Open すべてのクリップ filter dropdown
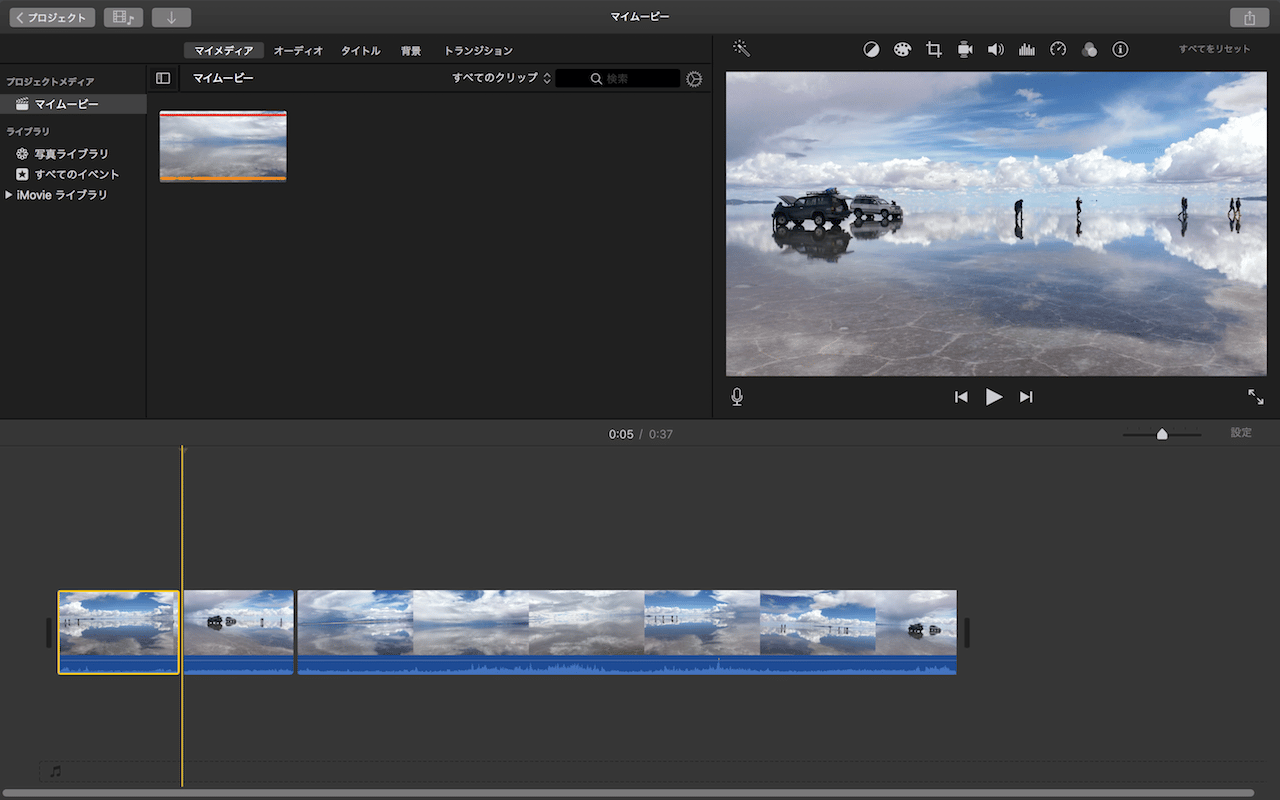 pos(501,78)
